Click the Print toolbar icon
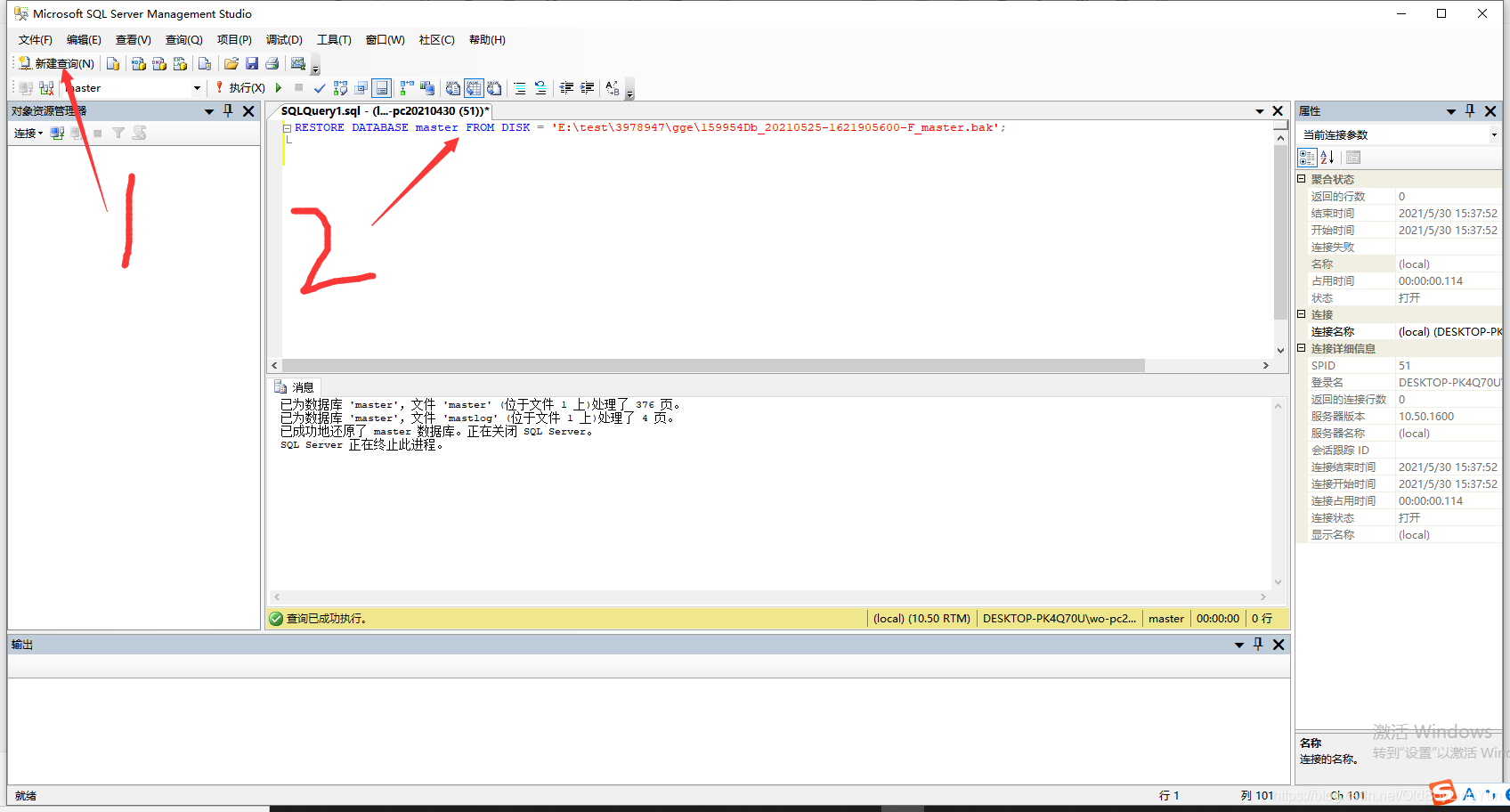This screenshot has width=1510, height=812. click(271, 63)
